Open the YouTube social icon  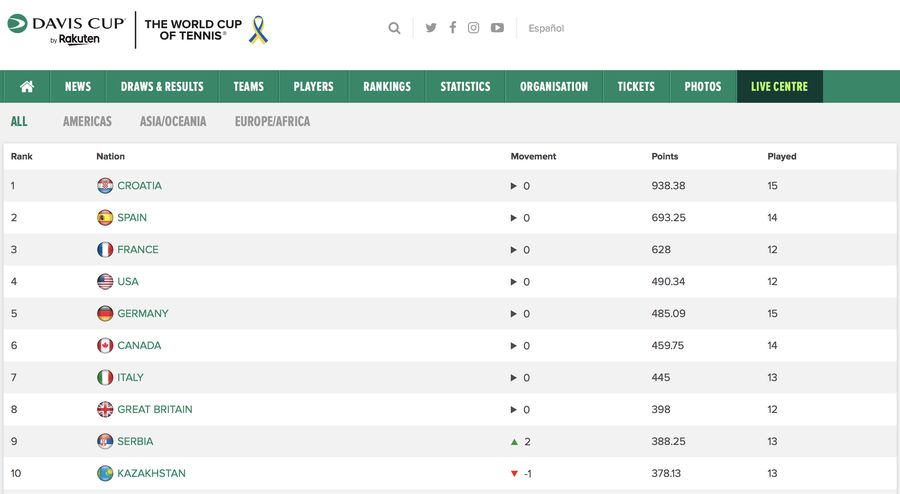coord(497,28)
